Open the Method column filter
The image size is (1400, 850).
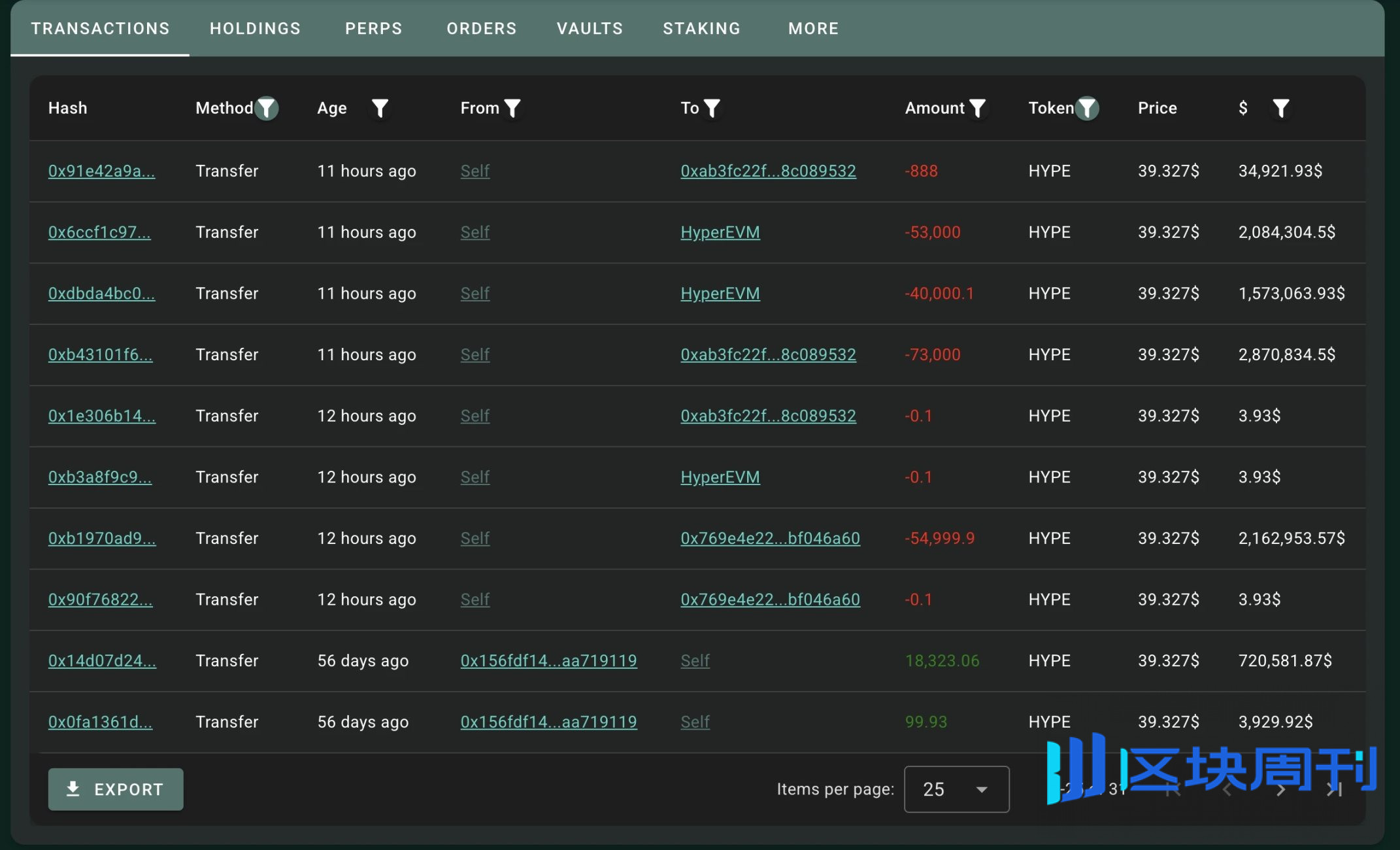coord(267,108)
